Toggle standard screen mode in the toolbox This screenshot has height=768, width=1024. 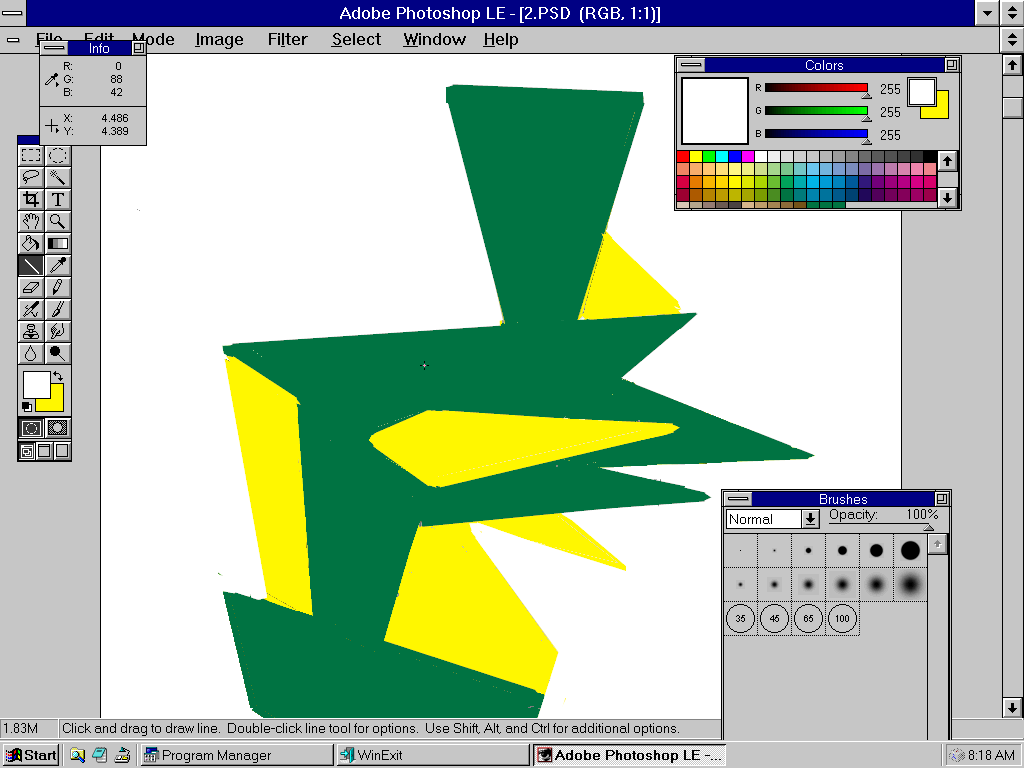(25, 451)
